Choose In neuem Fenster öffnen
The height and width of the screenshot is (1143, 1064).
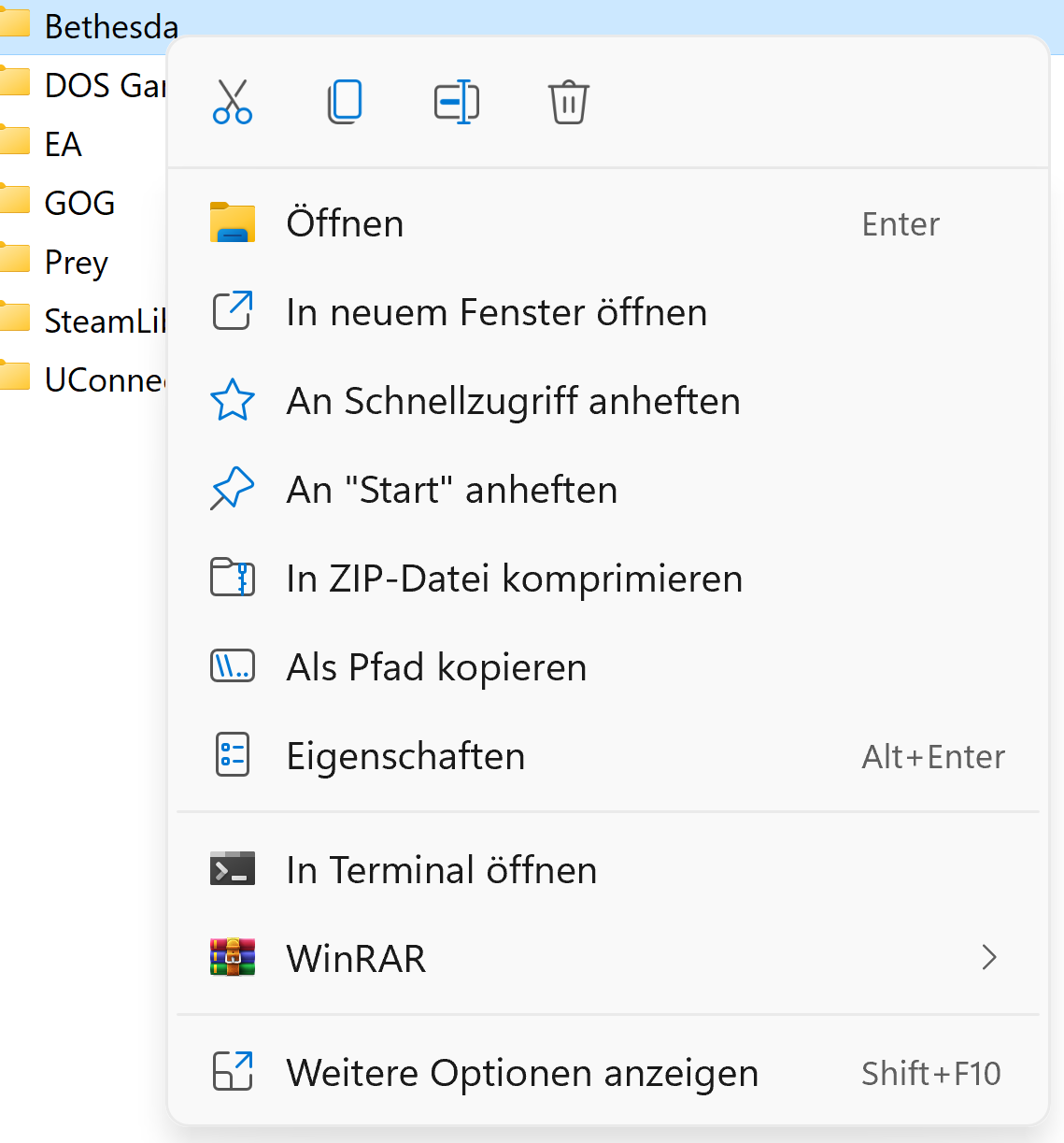click(x=496, y=312)
